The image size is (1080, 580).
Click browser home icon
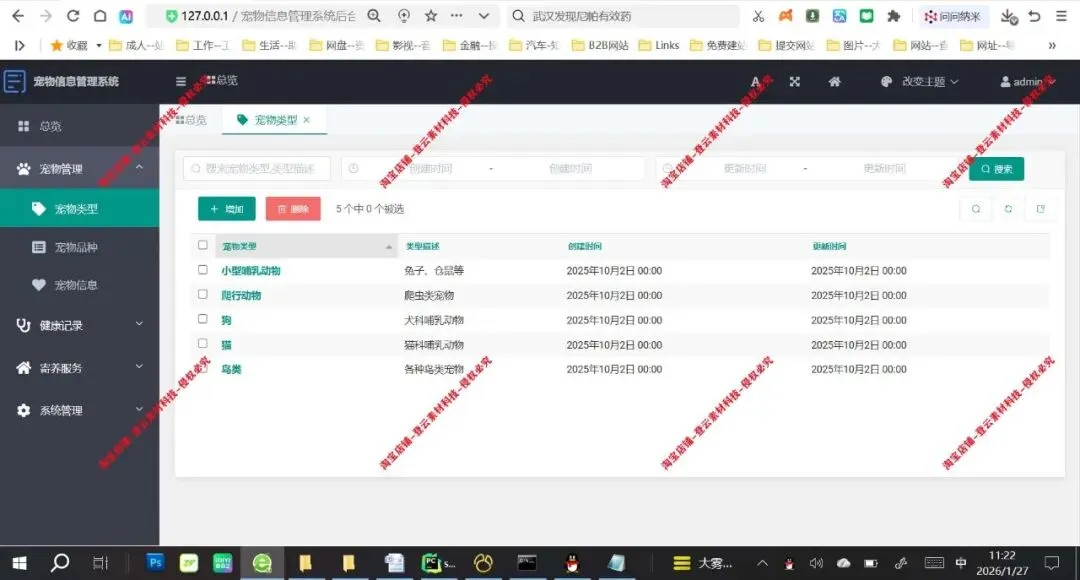point(100,16)
